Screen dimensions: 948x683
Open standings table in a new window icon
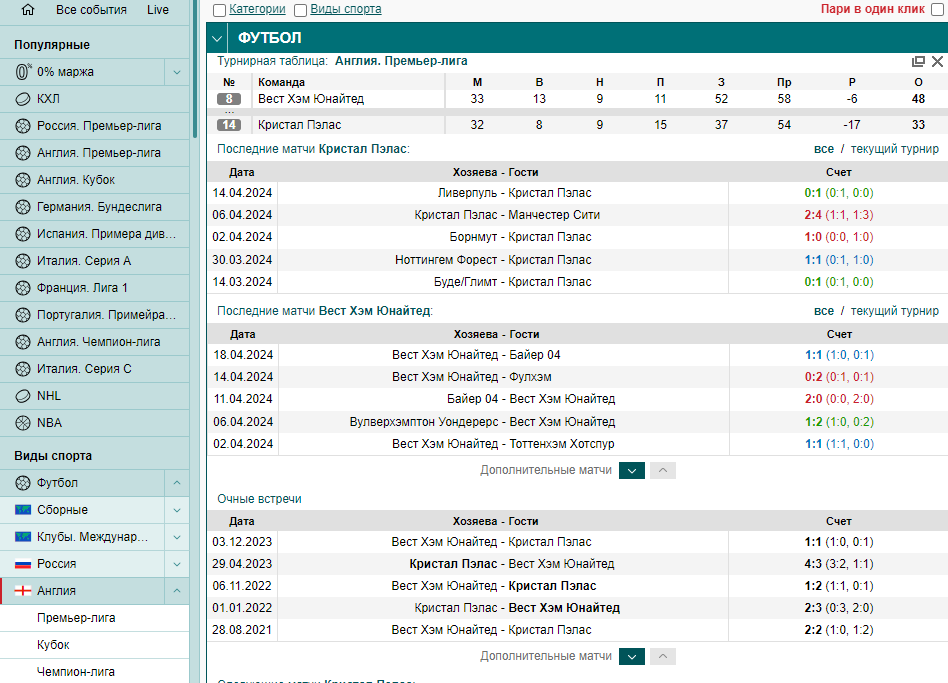coord(918,61)
